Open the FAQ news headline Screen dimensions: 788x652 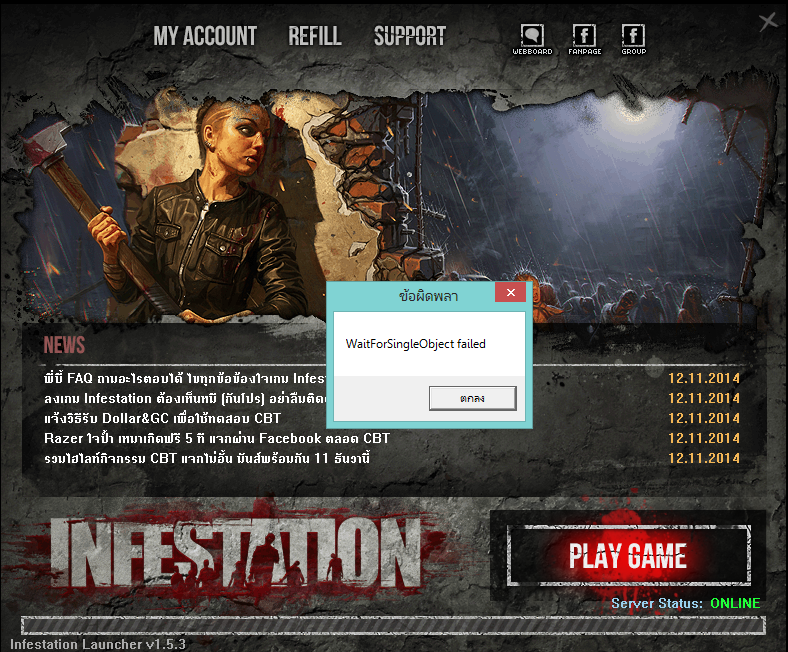(185, 378)
